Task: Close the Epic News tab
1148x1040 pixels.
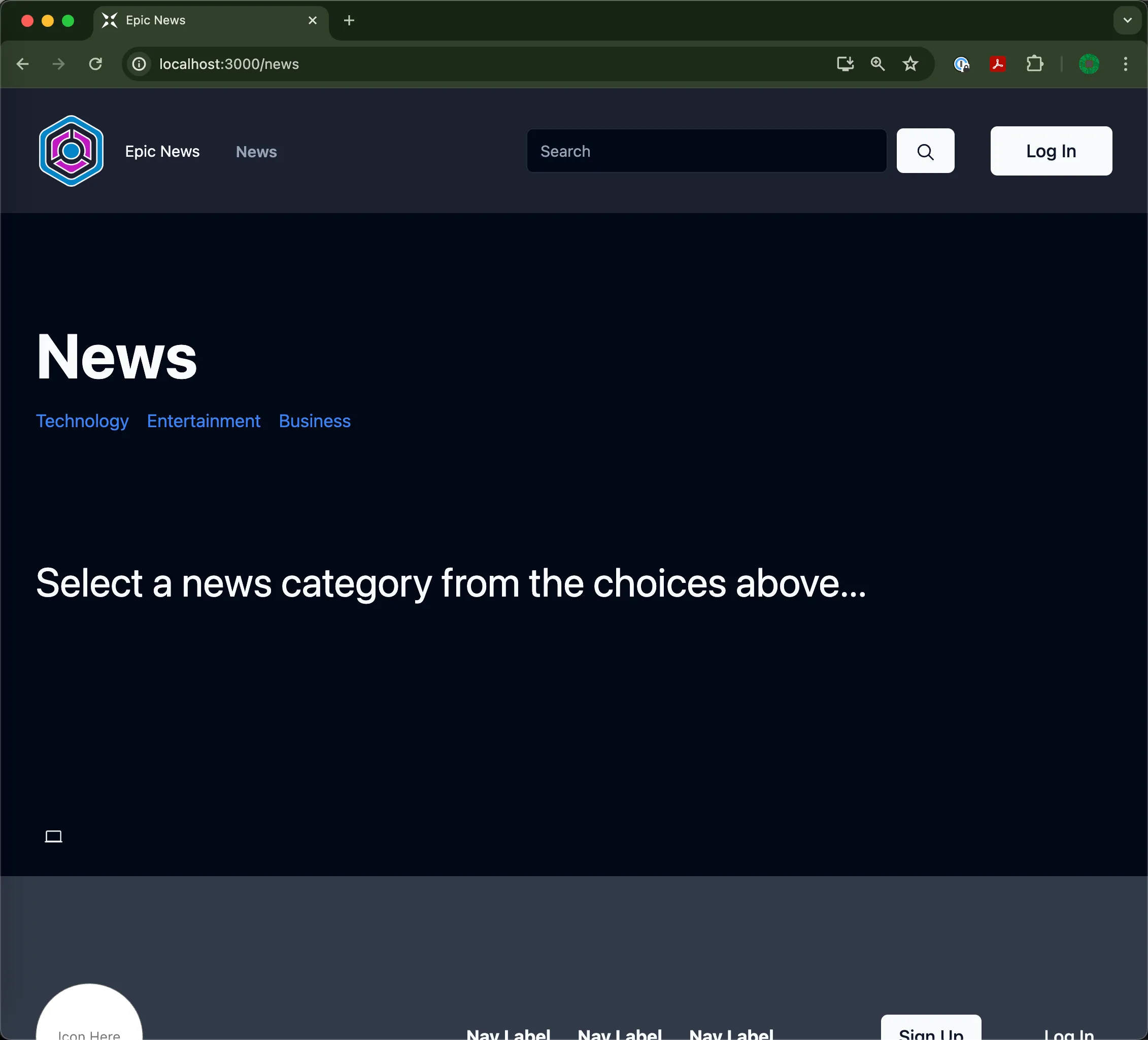Action: [x=313, y=20]
